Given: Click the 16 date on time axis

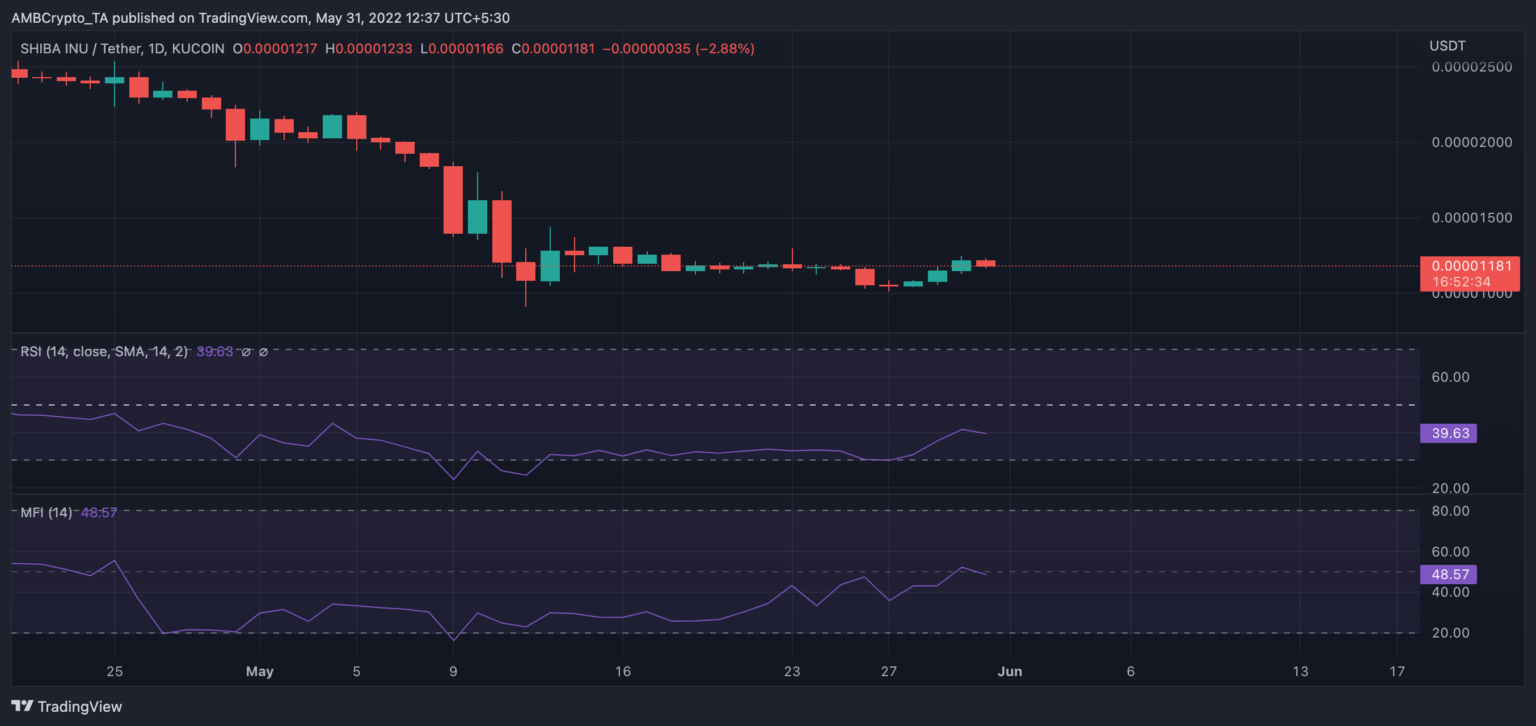Looking at the screenshot, I should pos(623,671).
